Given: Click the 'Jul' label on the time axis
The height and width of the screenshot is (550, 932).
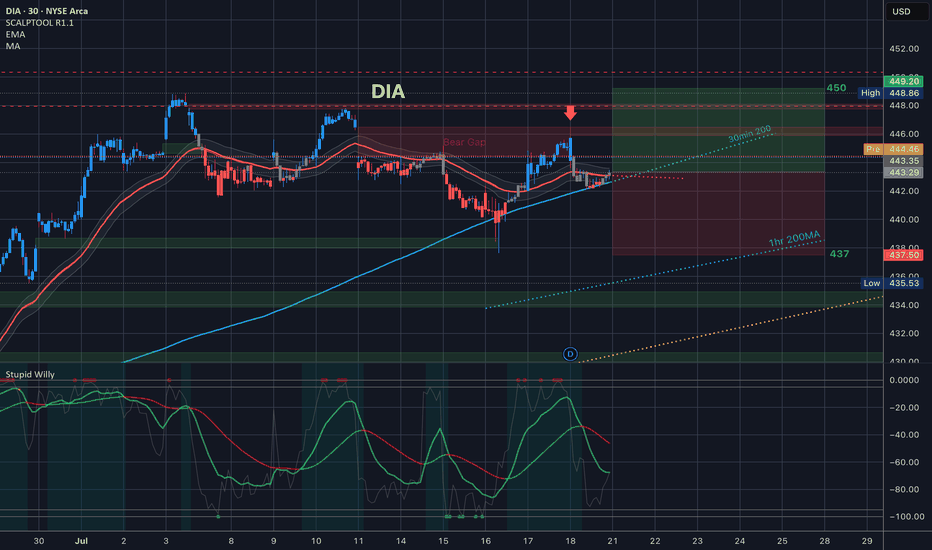Looking at the screenshot, I should (81, 541).
